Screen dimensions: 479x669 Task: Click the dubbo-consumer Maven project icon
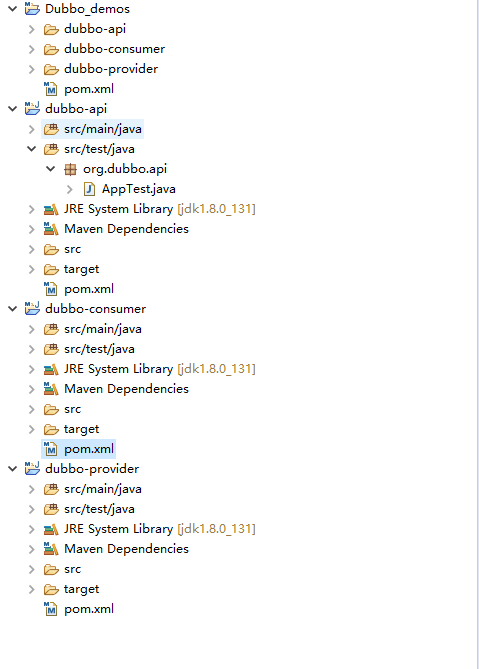coord(32,308)
